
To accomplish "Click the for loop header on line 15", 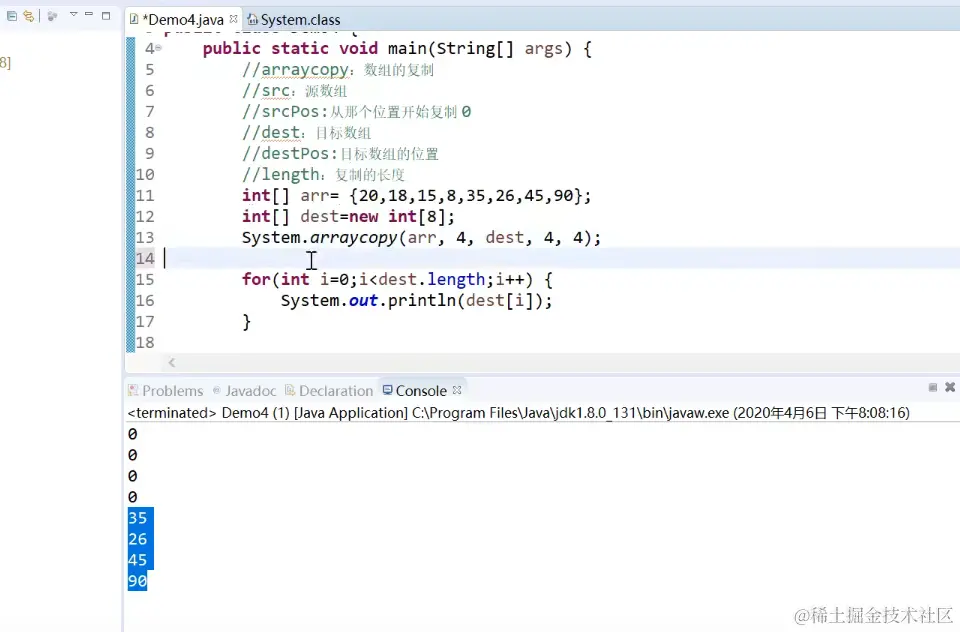I will coord(397,280).
